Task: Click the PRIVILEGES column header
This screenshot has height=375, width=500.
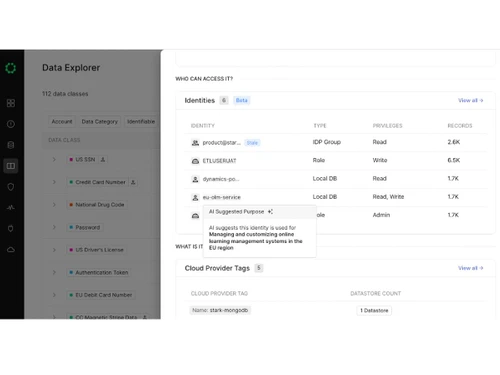Action: point(387,126)
